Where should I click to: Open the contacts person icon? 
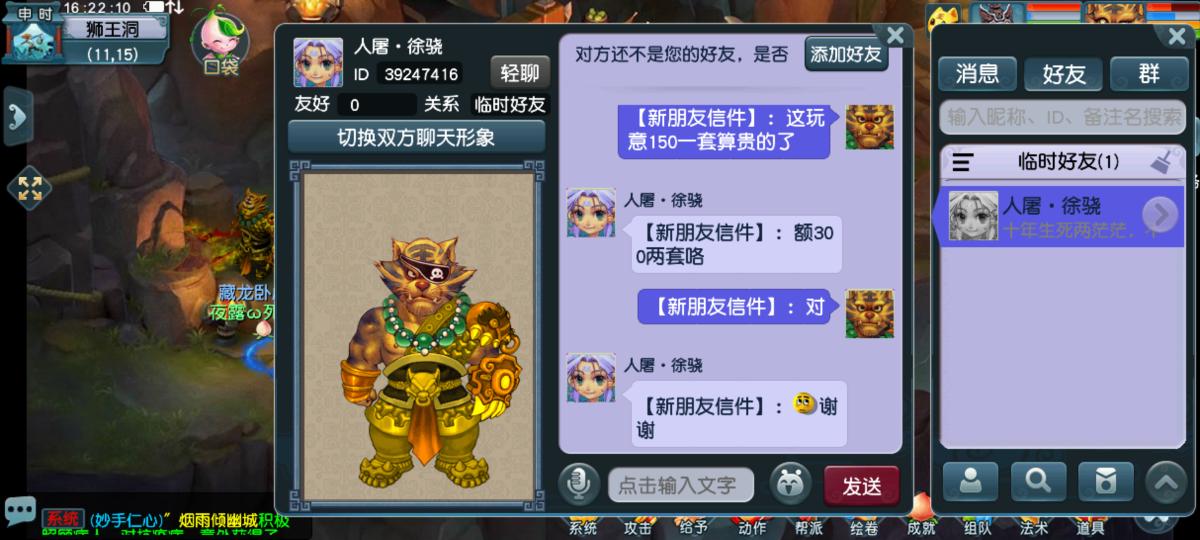(x=971, y=481)
